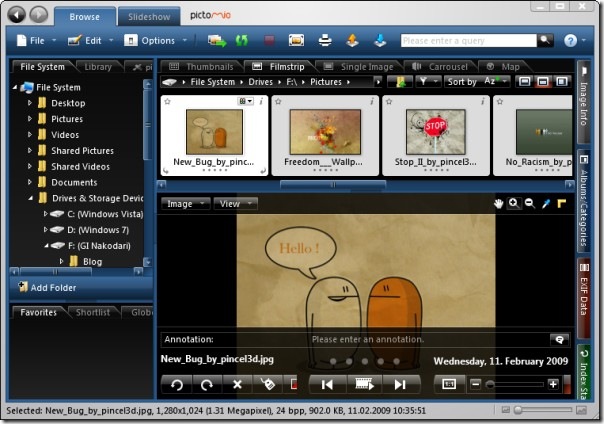Image resolution: width=604 pixels, height=424 pixels.
Task: Open the Sort by dropdown
Action: tap(477, 82)
